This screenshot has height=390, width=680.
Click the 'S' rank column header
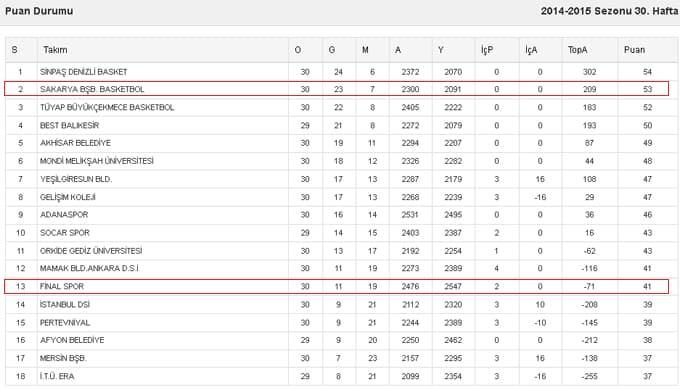(x=14, y=50)
